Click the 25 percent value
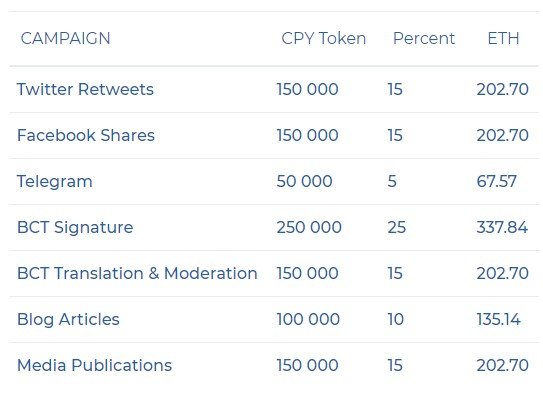The image size is (543, 394). pyautogui.click(x=397, y=227)
